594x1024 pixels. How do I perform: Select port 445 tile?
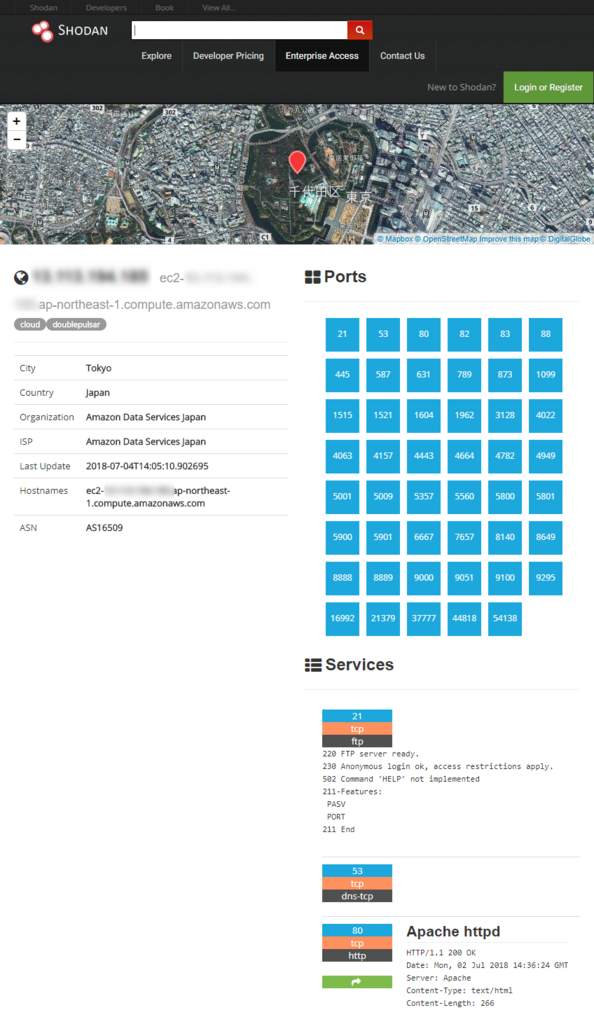tap(343, 375)
